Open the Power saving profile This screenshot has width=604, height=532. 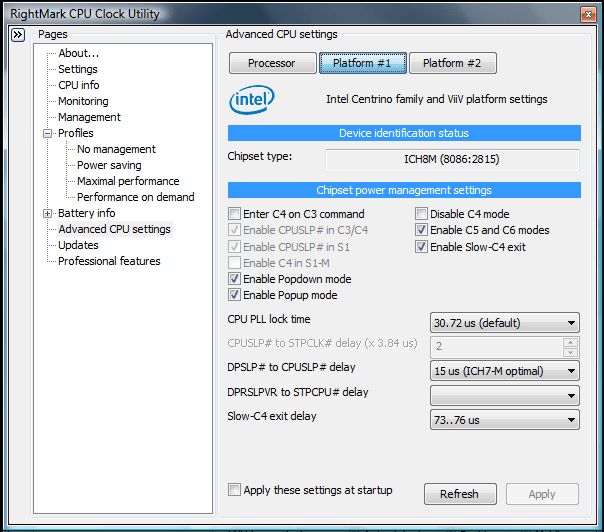pos(109,165)
